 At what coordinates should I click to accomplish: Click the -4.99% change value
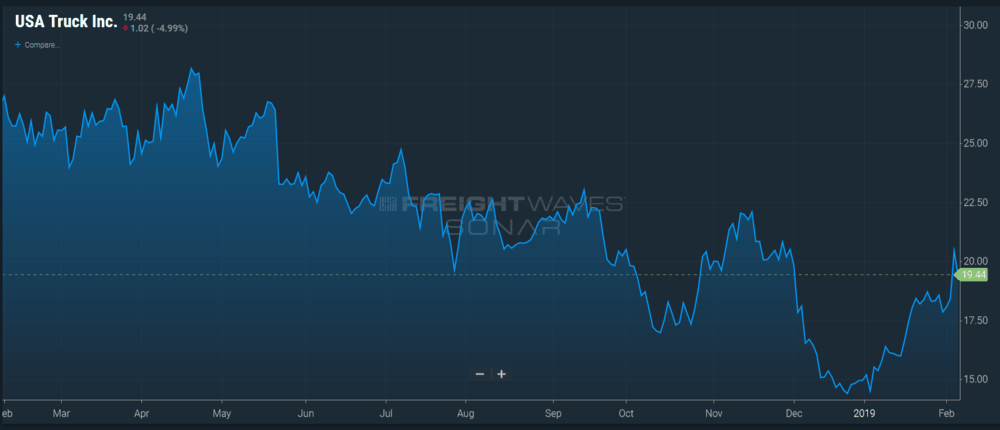click(x=169, y=28)
